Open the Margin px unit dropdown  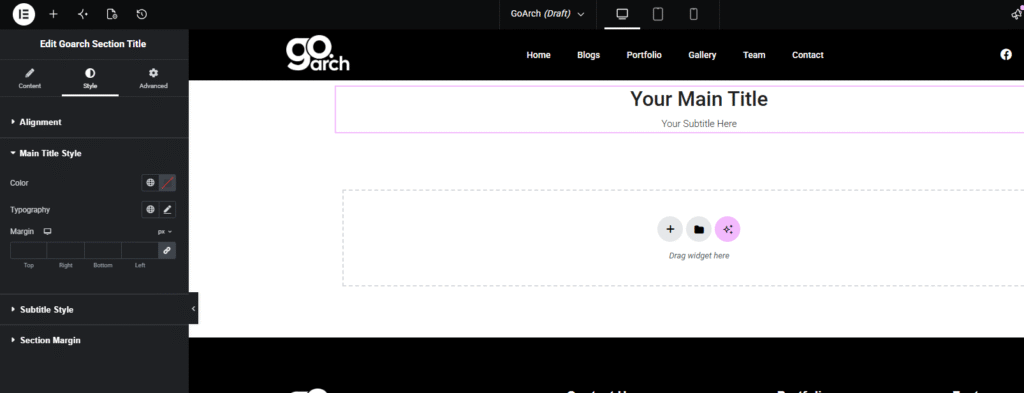(165, 232)
